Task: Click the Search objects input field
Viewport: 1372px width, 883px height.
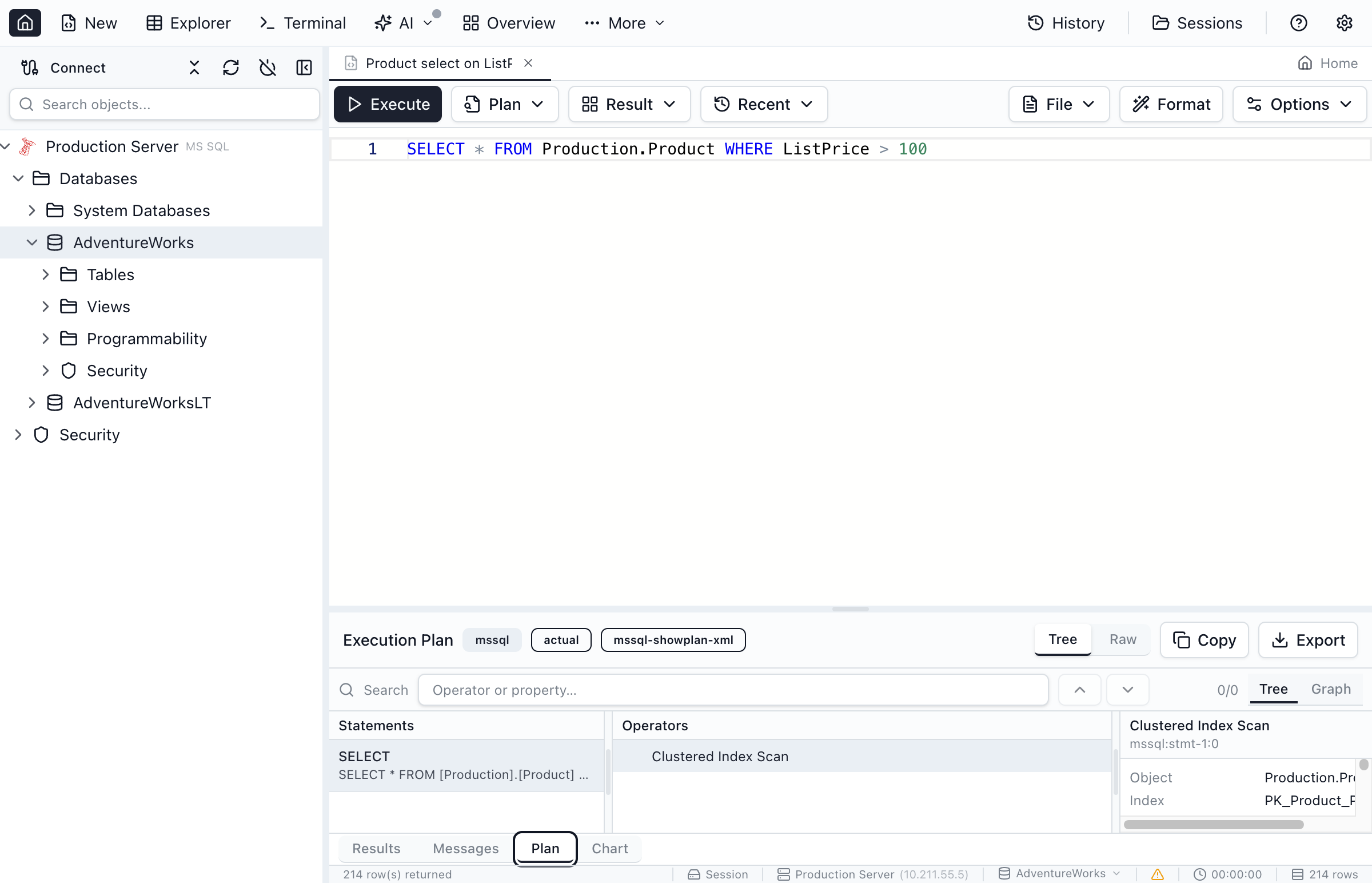Action: click(165, 104)
